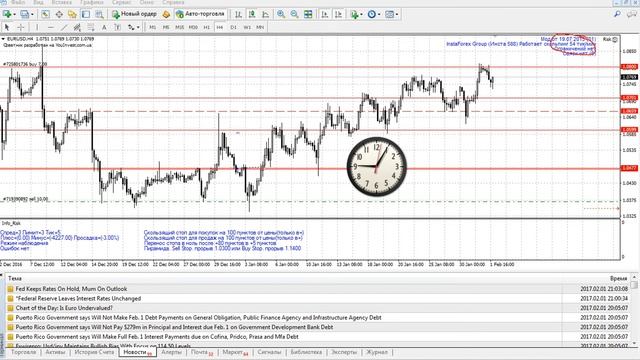Open the Profiles toolbar icon
The height and width of the screenshot is (360, 640).
click(x=25, y=14)
